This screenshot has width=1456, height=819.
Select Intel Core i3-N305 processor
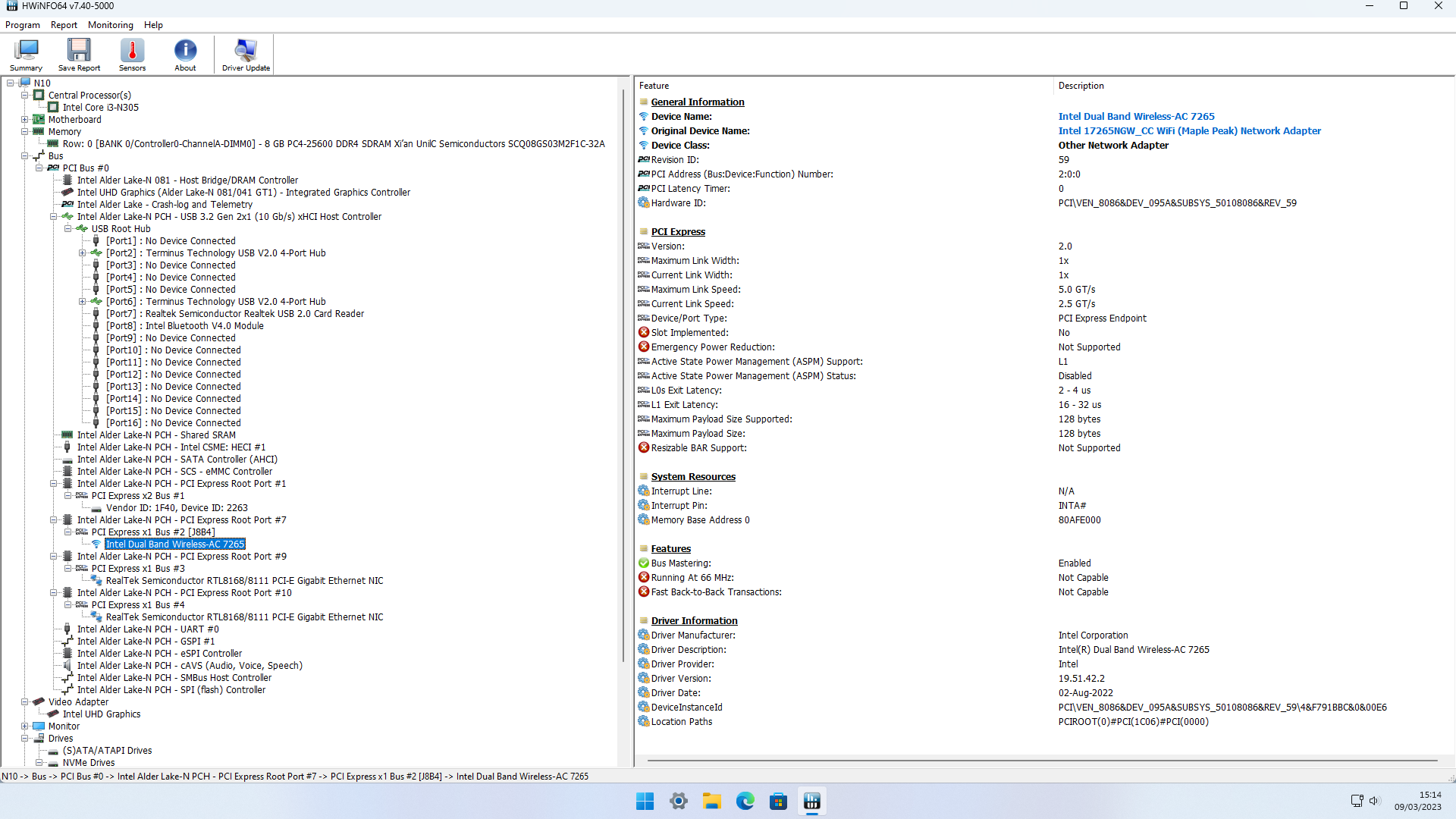tap(100, 108)
